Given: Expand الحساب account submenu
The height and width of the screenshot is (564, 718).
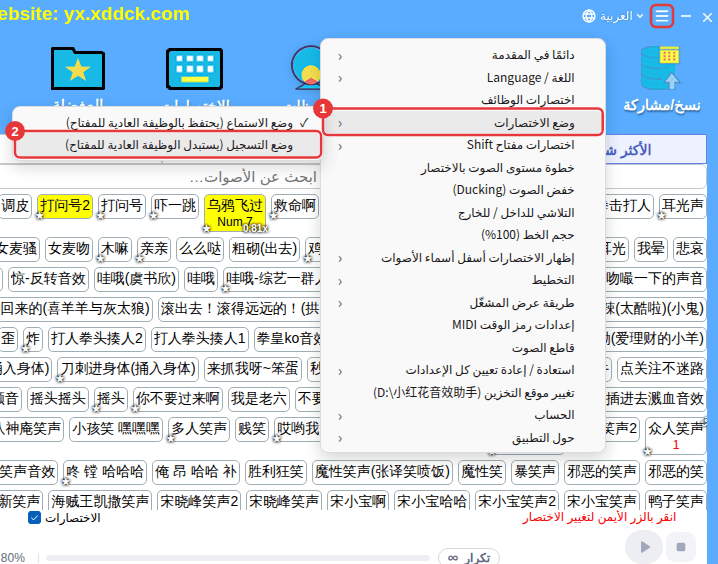Looking at the screenshot, I should [463, 415].
